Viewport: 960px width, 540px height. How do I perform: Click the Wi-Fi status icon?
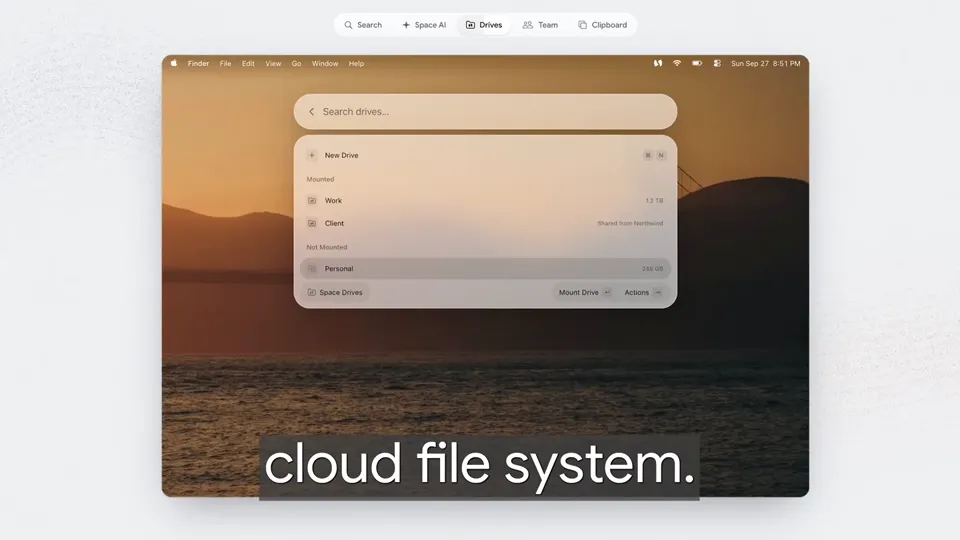pyautogui.click(x=677, y=63)
